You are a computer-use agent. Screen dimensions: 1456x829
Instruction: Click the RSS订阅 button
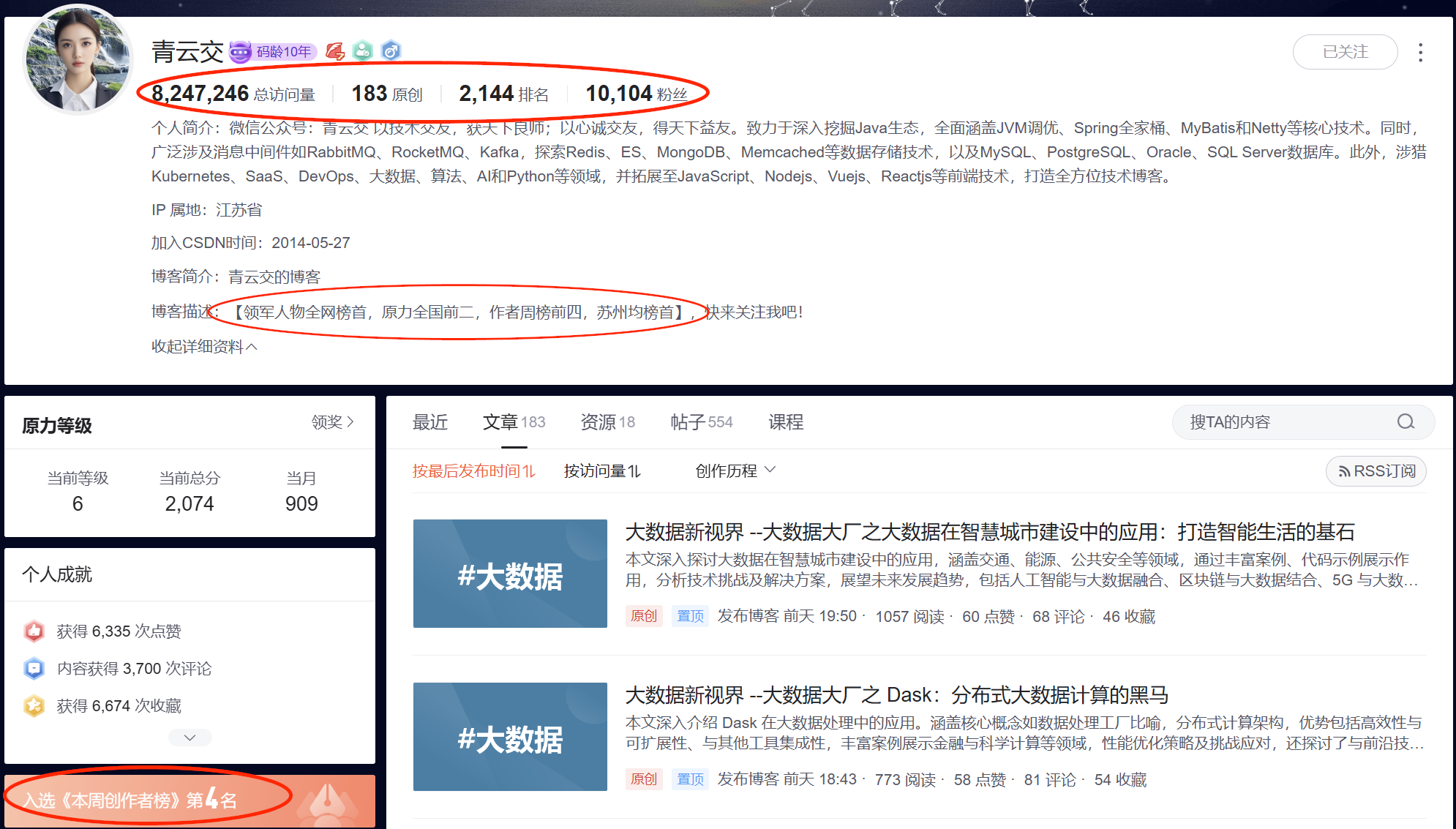click(x=1376, y=471)
